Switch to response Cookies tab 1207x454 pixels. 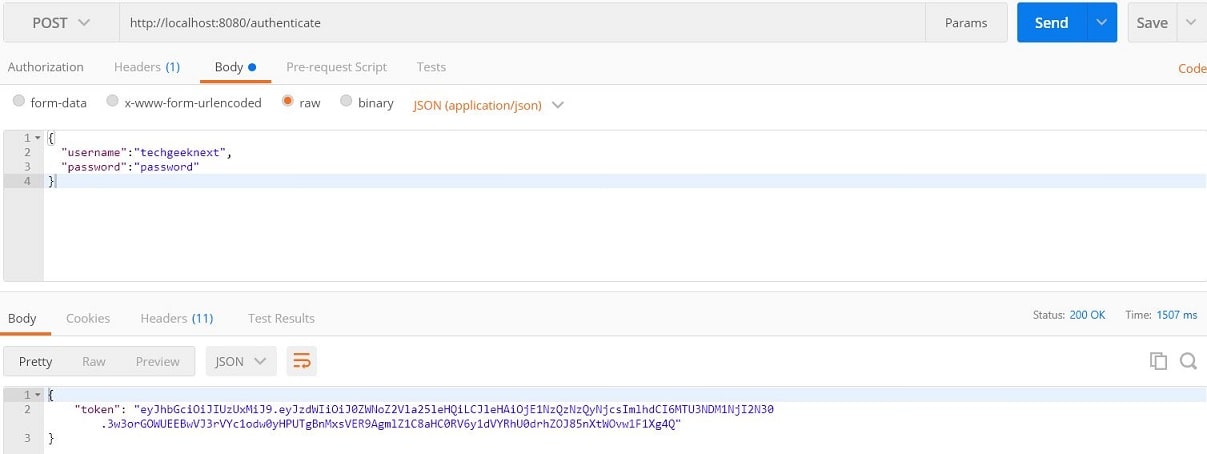click(x=88, y=318)
